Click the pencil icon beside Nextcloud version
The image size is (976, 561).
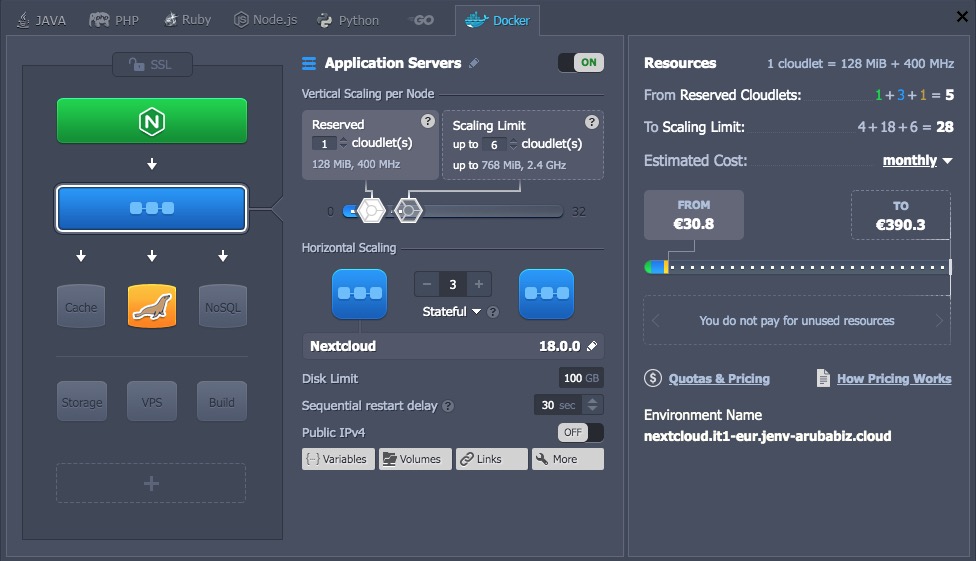pyautogui.click(x=592, y=346)
